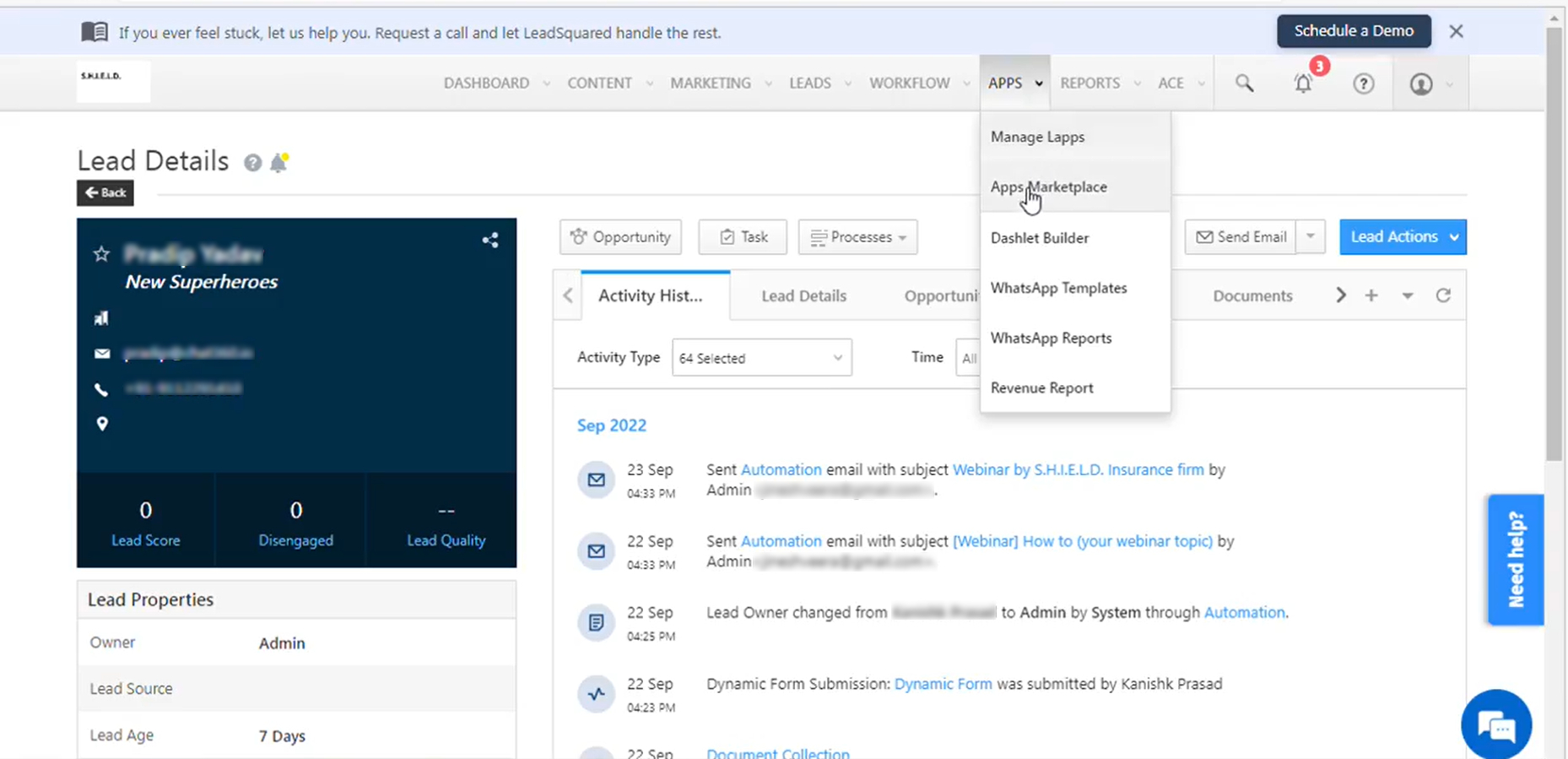Open the chat bubble widget
Viewport: 1568px width, 759px height.
[1496, 725]
